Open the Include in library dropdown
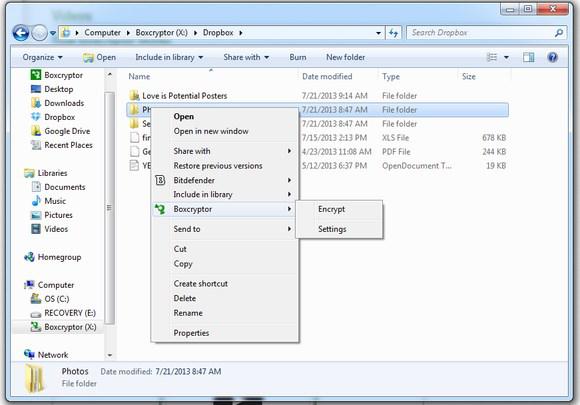 pos(169,57)
